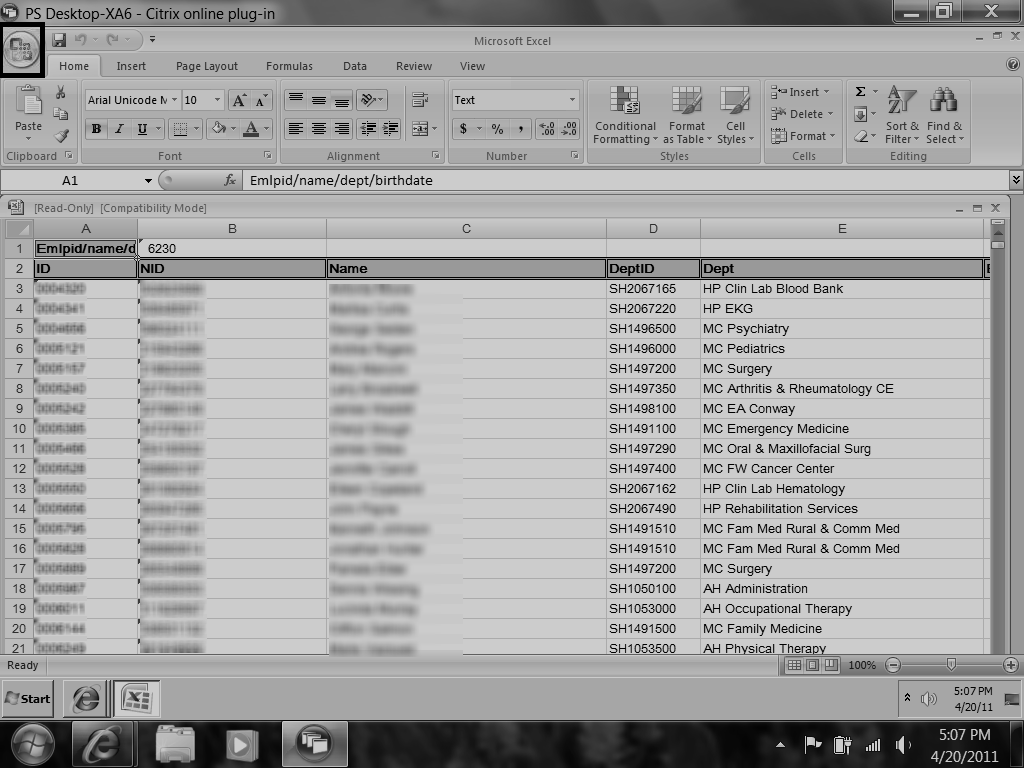The image size is (1024, 768).
Task: Center align text horizontally
Action: (319, 129)
